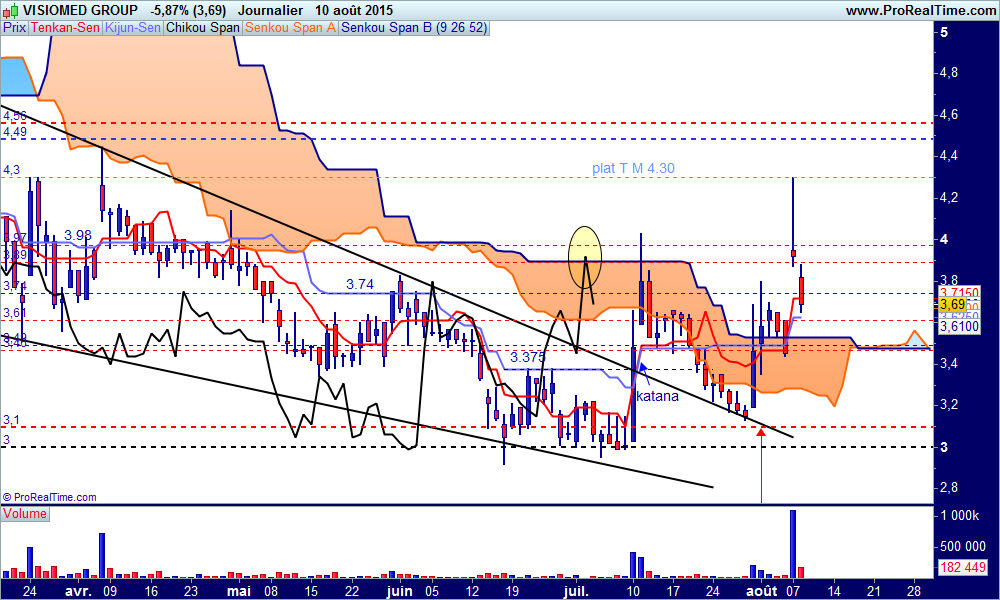Click the 28 date label on time axis
This screenshot has width=1000, height=600.
[x=913, y=590]
